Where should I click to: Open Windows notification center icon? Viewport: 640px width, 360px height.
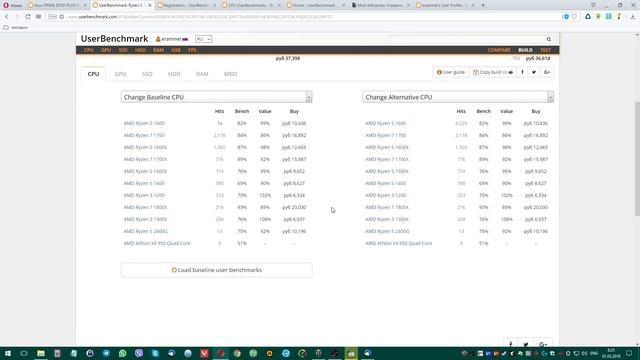point(629,353)
